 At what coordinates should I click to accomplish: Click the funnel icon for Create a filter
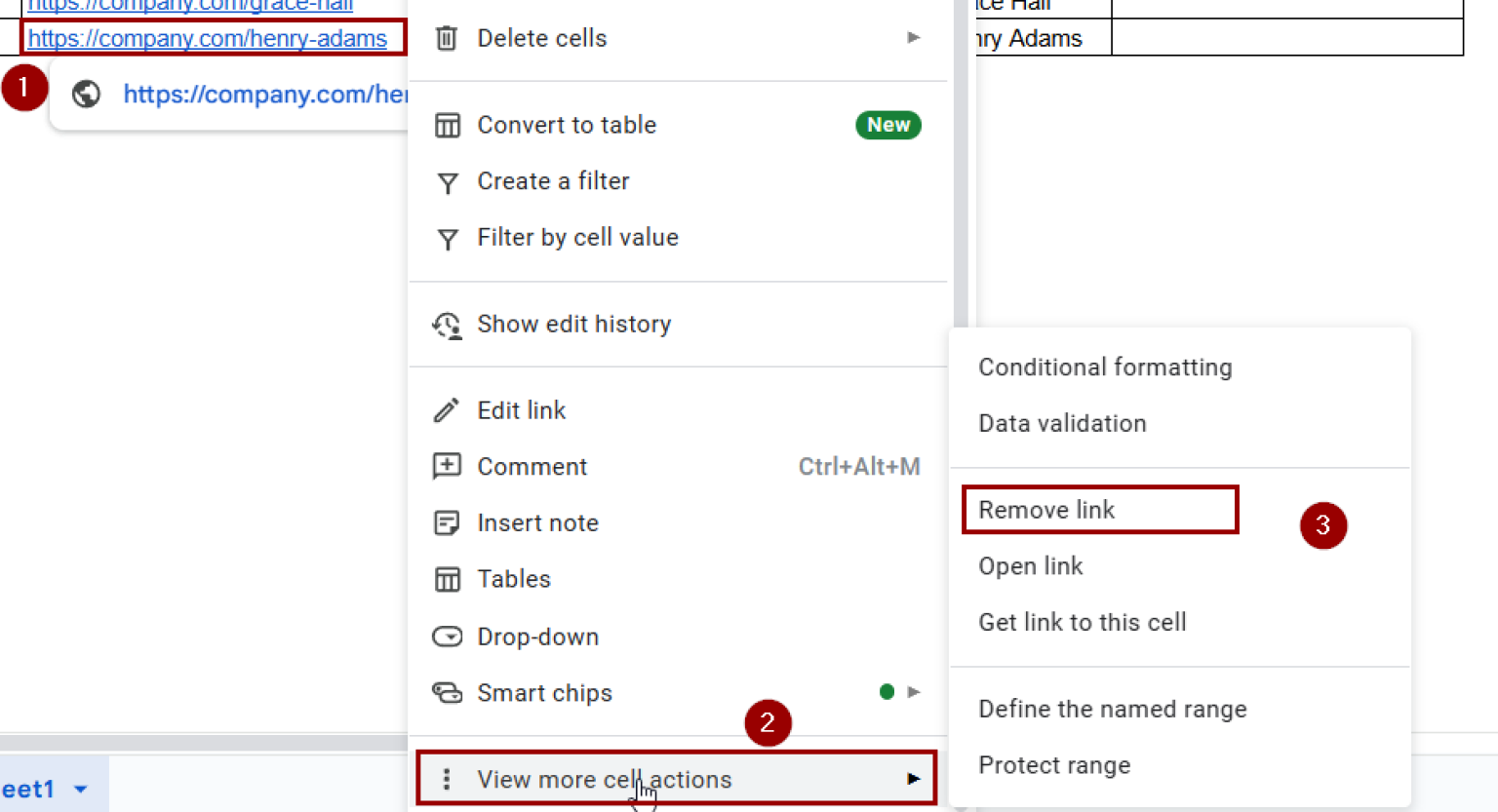(x=447, y=182)
